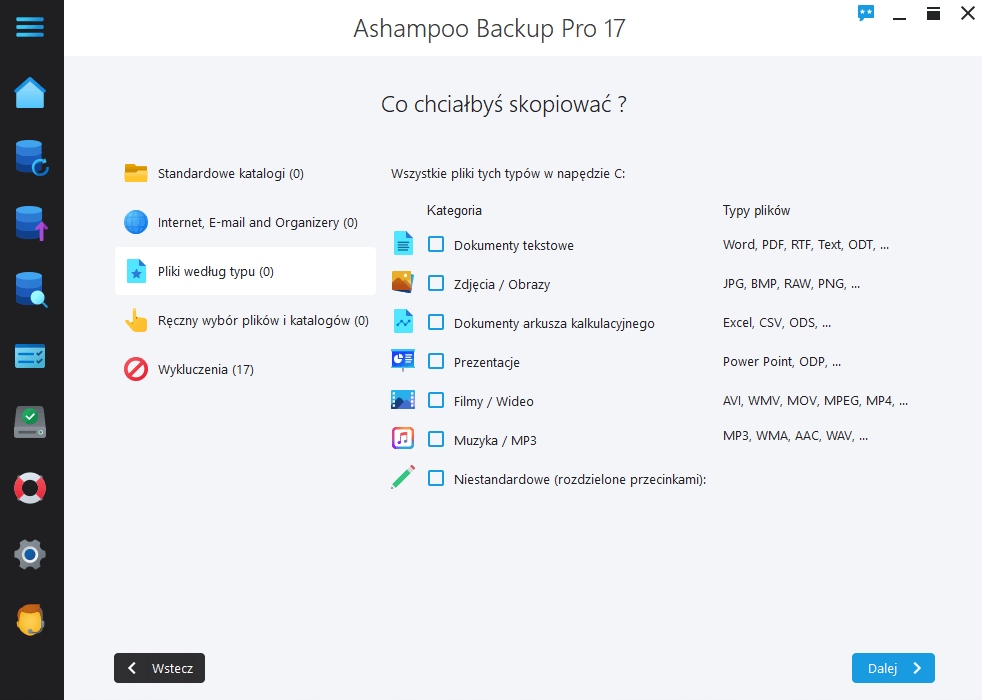Click the Dokumenty tekstowe label

click(x=514, y=245)
